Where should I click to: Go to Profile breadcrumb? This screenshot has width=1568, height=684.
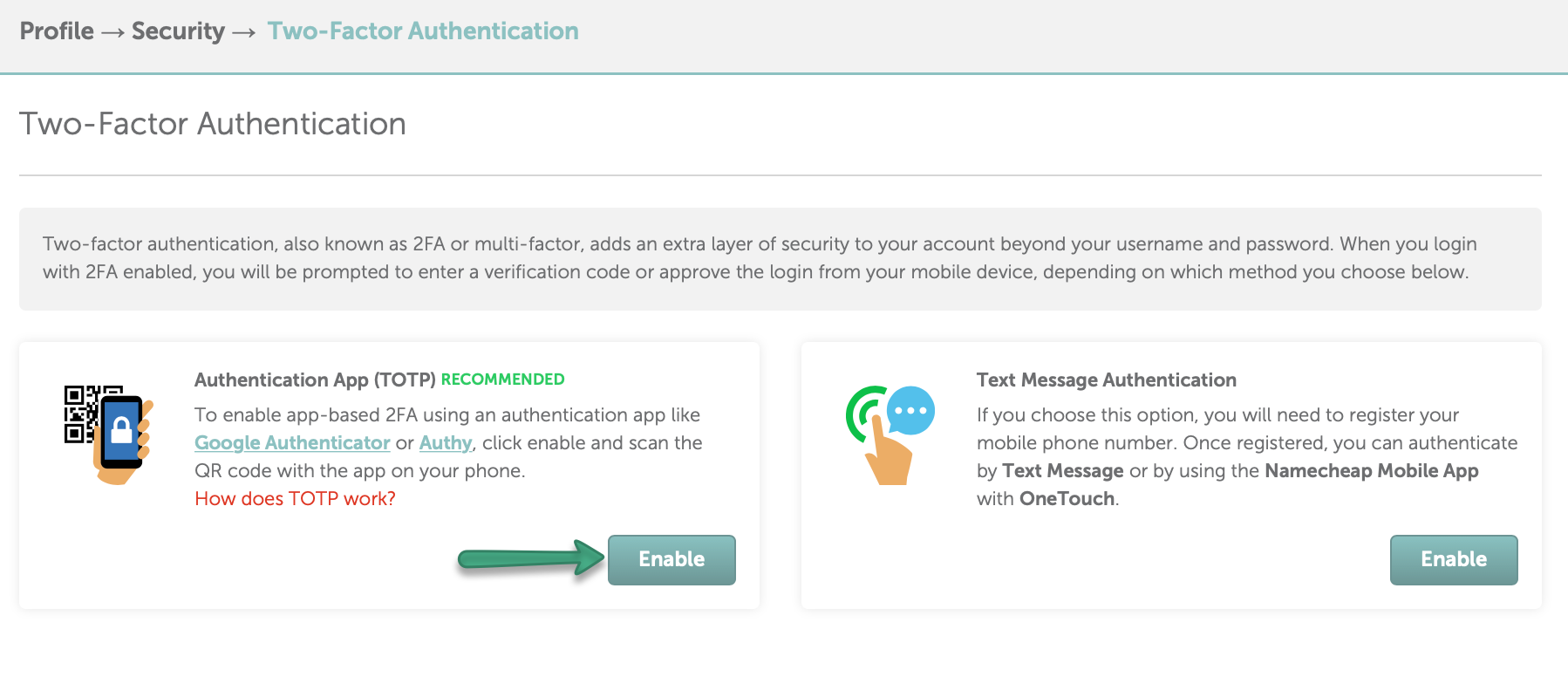coord(57,31)
